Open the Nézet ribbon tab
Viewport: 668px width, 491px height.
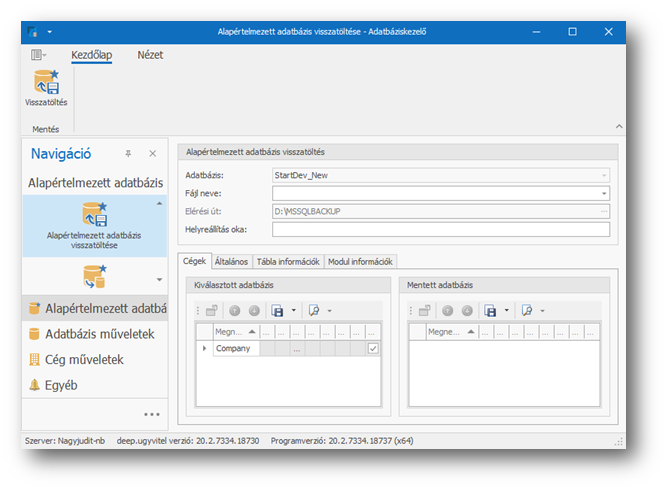[x=150, y=55]
